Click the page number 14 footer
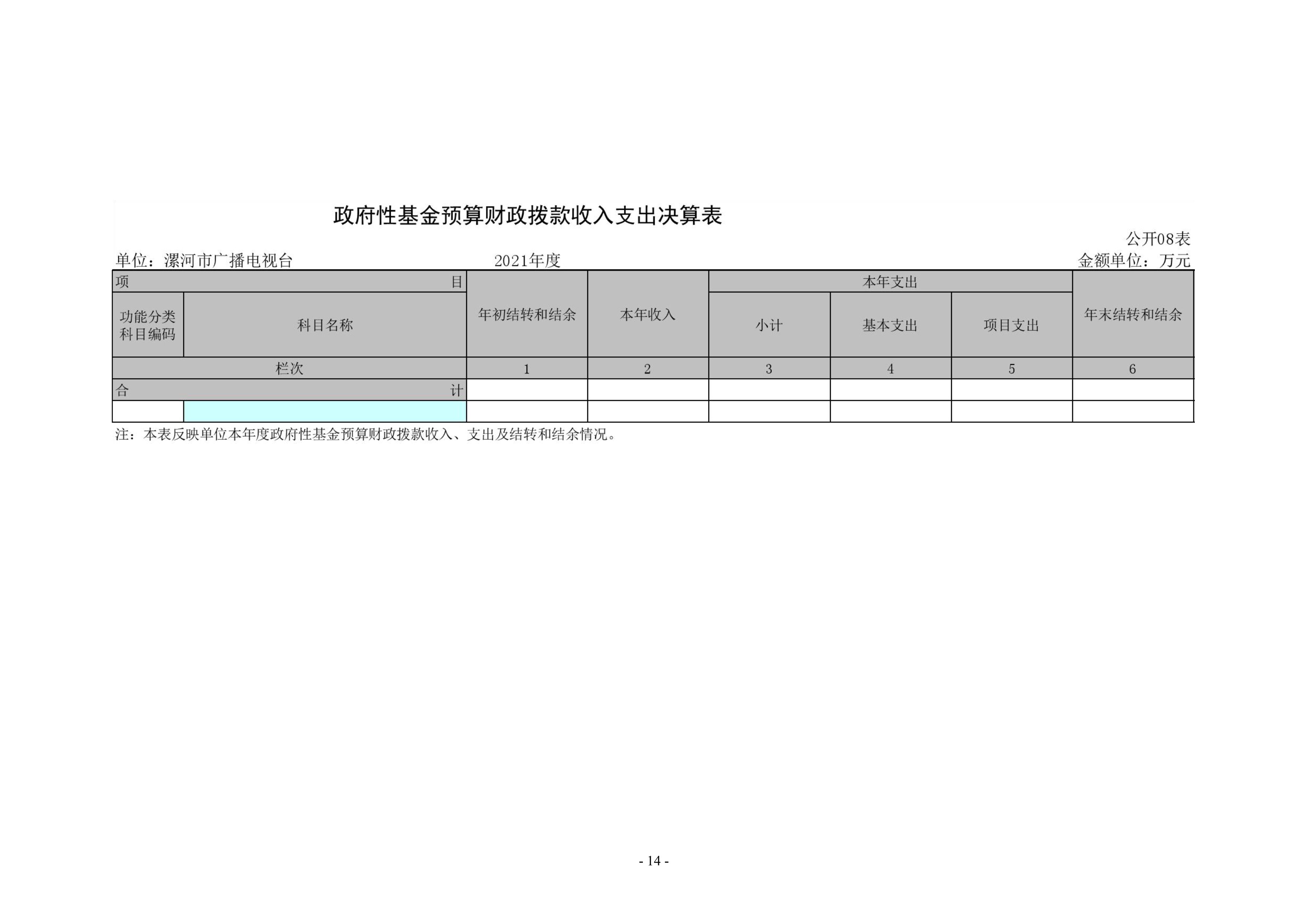This screenshot has width=1307, height=924. (654, 861)
